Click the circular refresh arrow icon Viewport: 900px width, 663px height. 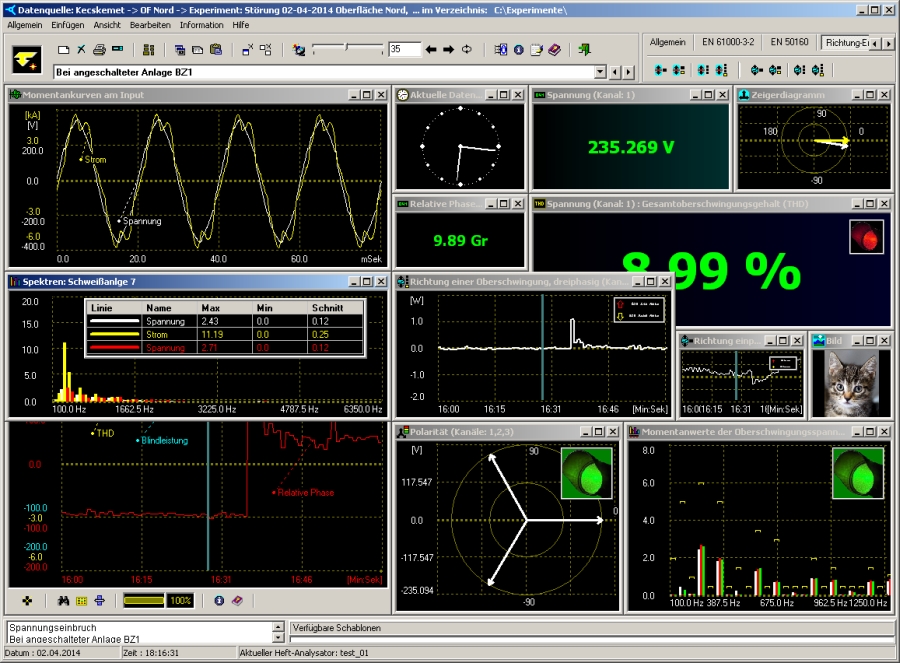[467, 49]
